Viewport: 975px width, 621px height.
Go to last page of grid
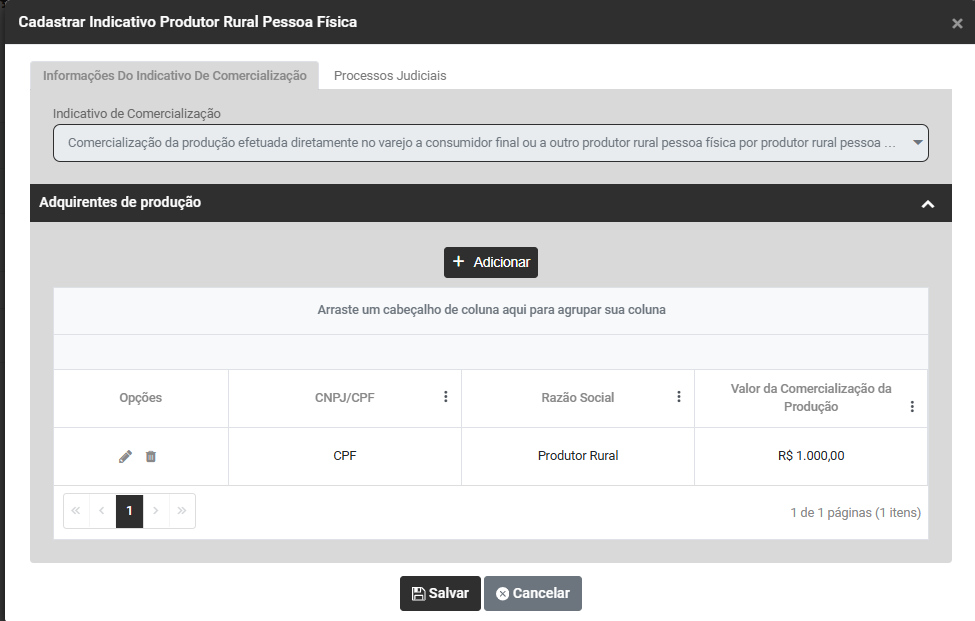click(x=182, y=510)
